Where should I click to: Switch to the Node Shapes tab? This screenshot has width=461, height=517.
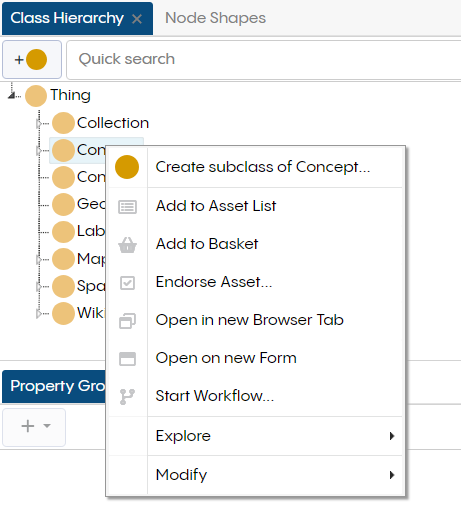click(215, 18)
